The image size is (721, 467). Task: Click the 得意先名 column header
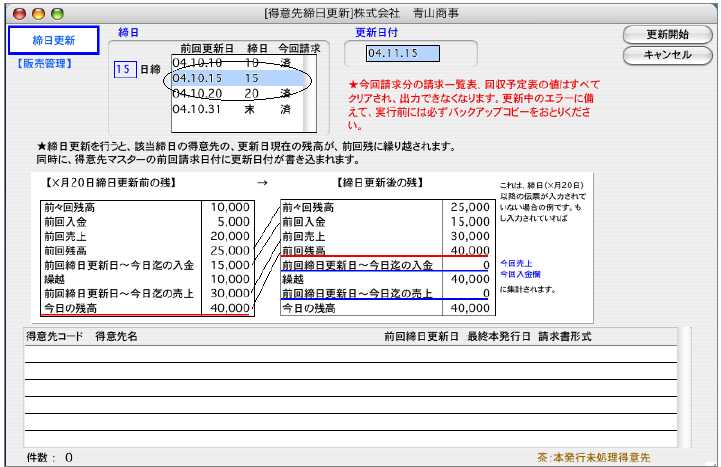116,336
